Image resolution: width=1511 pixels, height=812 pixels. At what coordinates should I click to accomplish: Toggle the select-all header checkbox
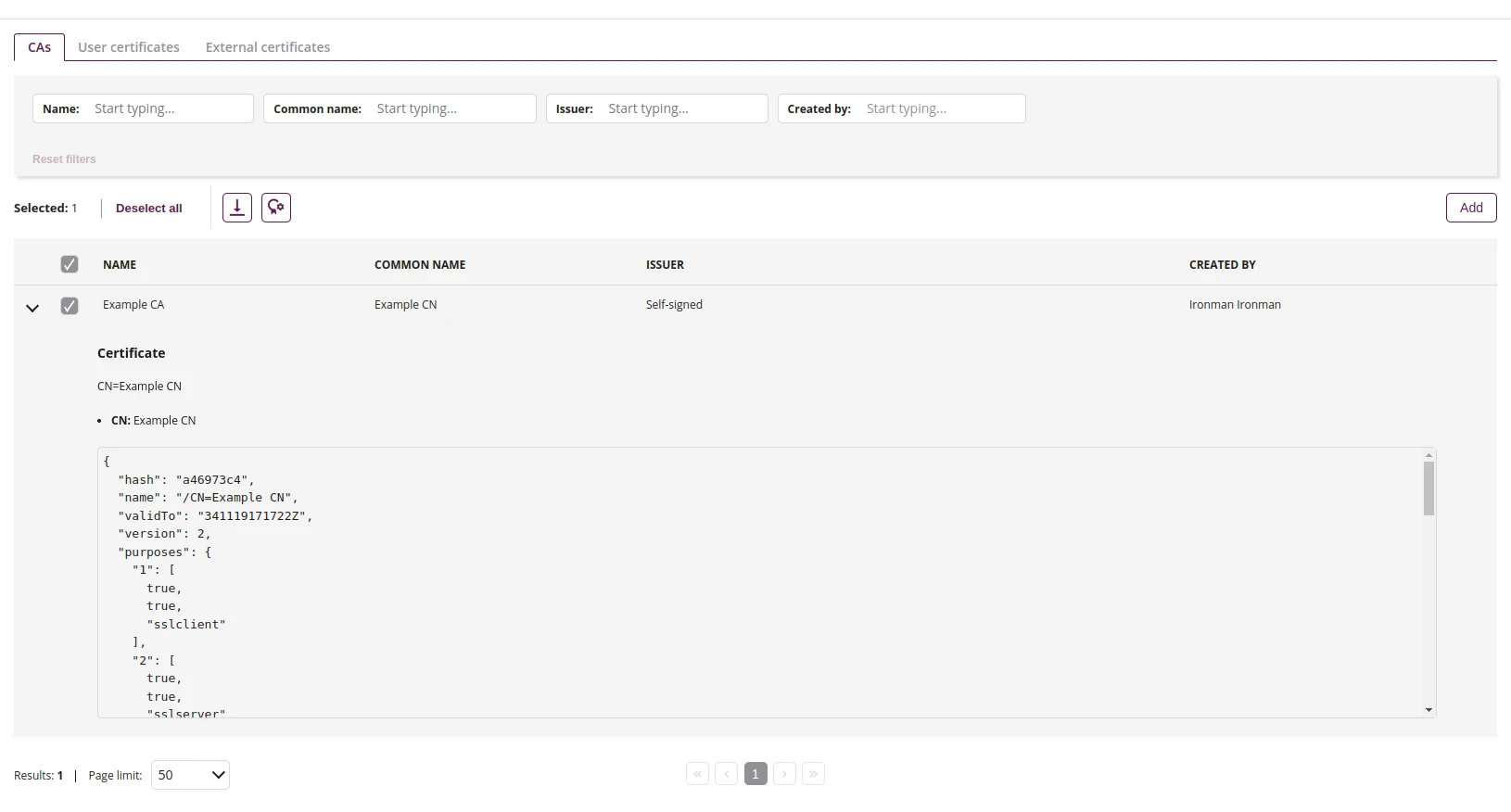pyautogui.click(x=70, y=264)
